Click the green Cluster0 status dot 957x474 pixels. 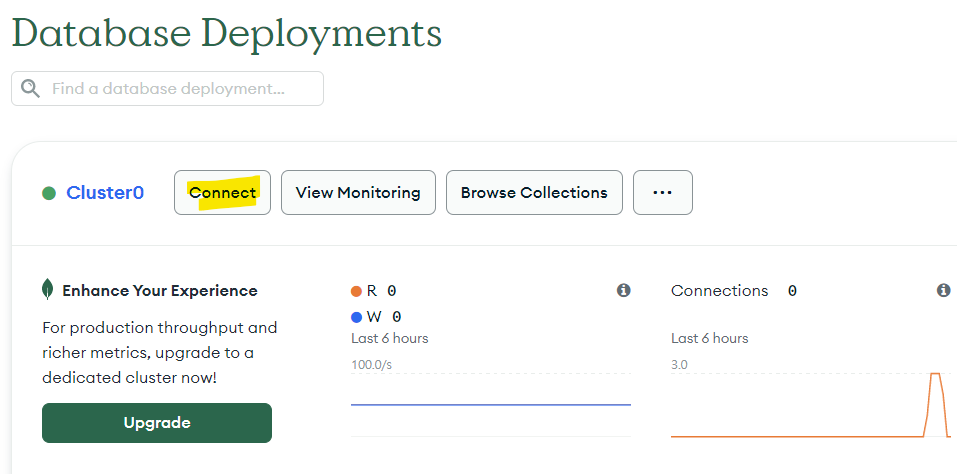pos(49,193)
